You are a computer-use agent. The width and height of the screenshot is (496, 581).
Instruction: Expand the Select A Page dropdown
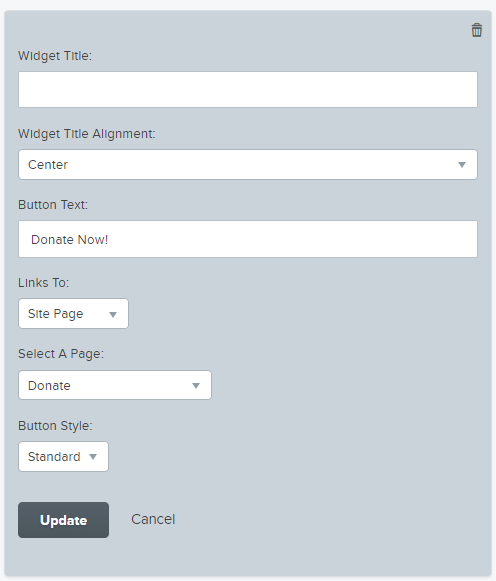point(115,385)
